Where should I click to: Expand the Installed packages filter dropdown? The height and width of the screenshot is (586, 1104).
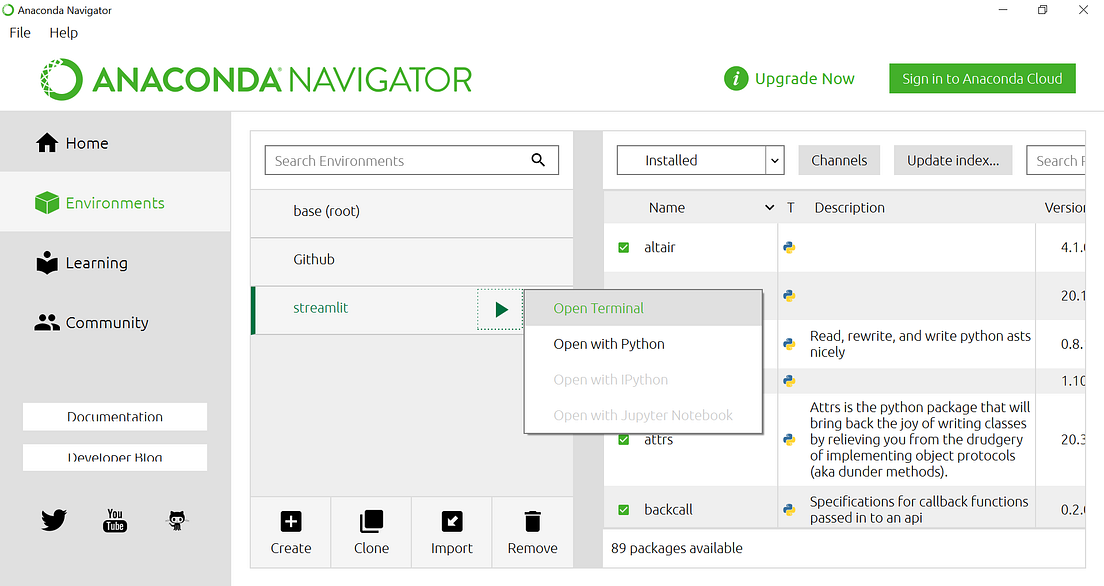774,161
